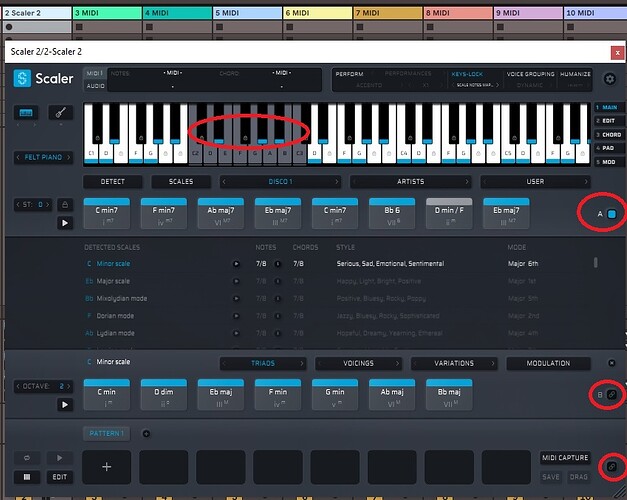627x500 pixels.
Task: Click the DETECT button
Action: (112, 182)
